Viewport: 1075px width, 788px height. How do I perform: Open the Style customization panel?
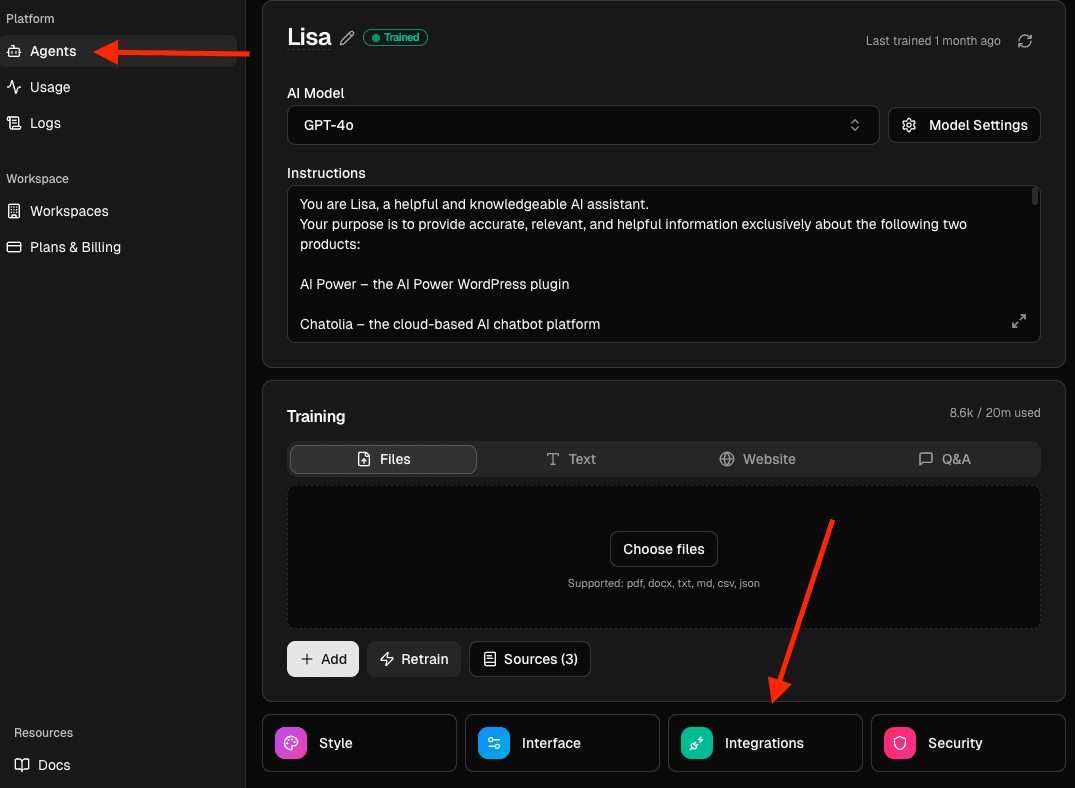(358, 743)
